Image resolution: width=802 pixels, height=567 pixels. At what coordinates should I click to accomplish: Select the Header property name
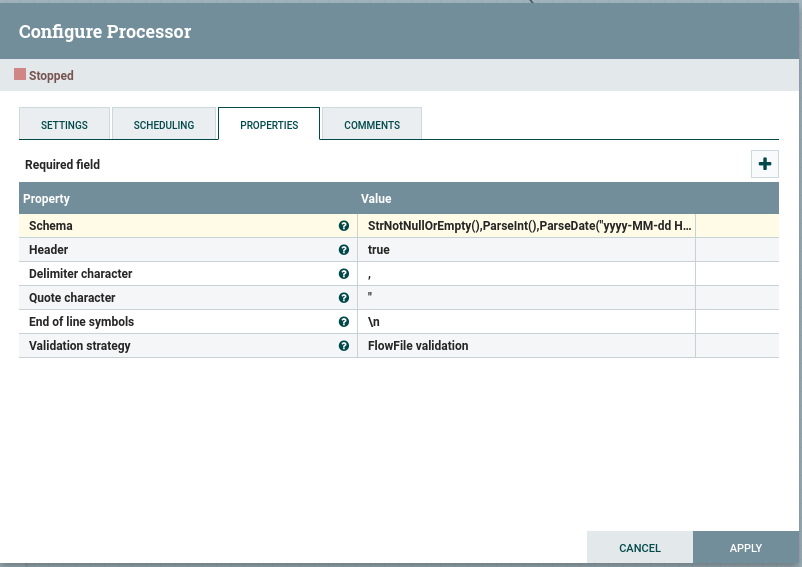[x=49, y=250]
